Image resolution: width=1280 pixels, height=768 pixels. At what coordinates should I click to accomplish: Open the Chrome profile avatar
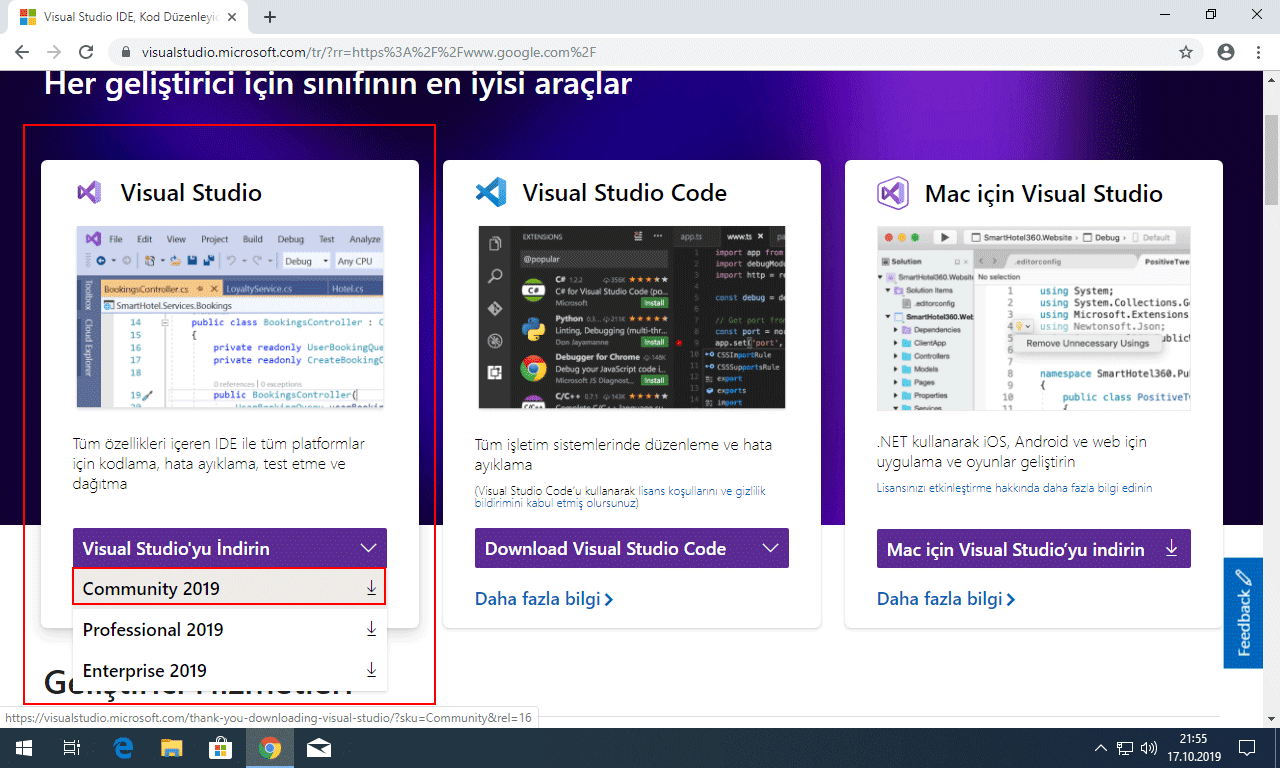pos(1226,52)
